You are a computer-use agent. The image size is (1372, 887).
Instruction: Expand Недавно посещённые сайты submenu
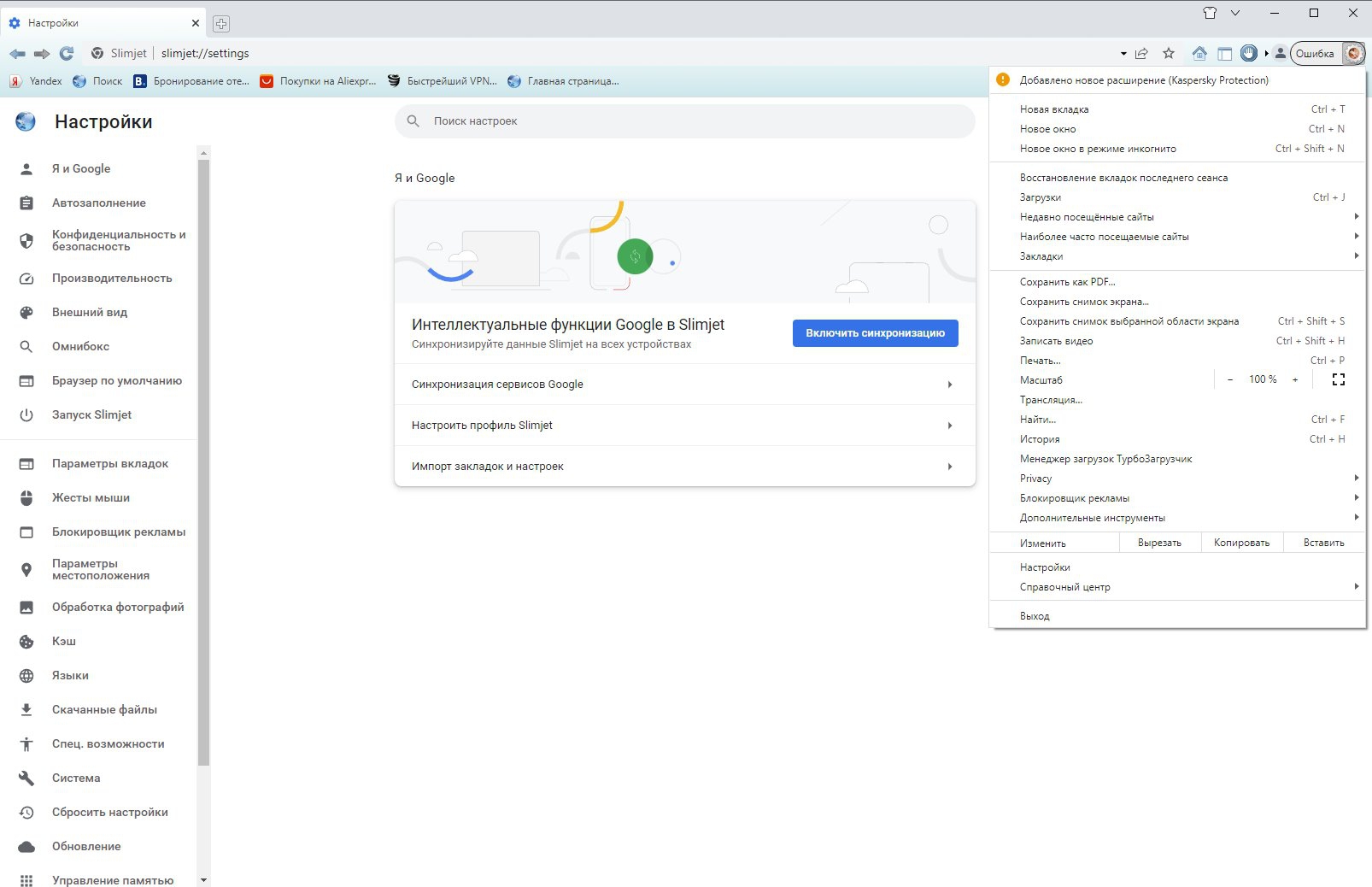coord(1177,217)
